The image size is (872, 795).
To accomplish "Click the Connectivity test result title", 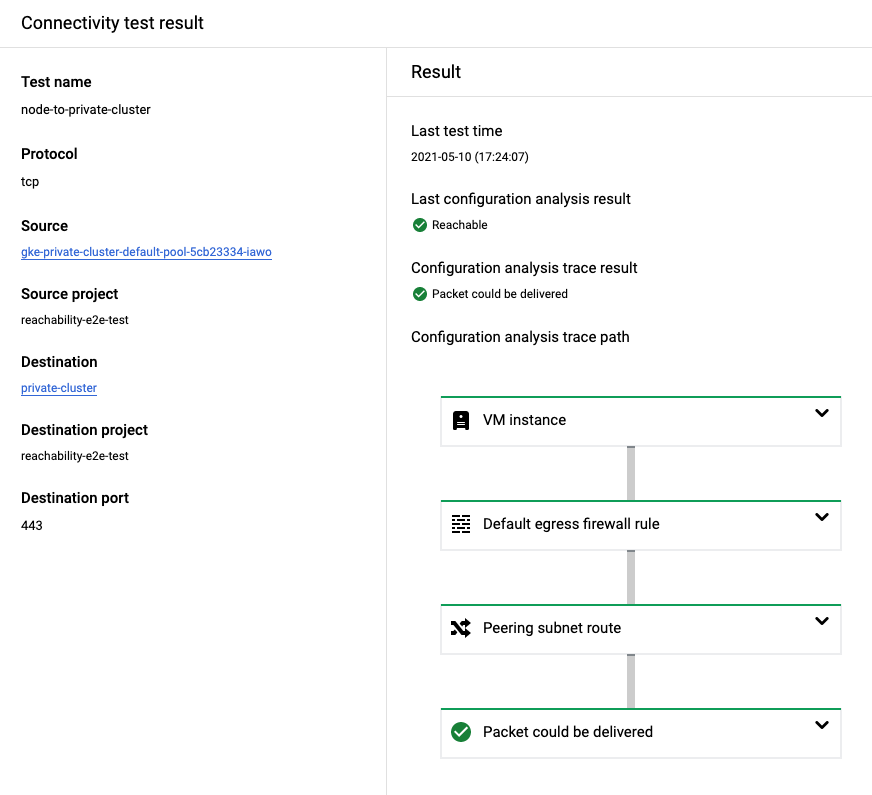I will (x=112, y=22).
